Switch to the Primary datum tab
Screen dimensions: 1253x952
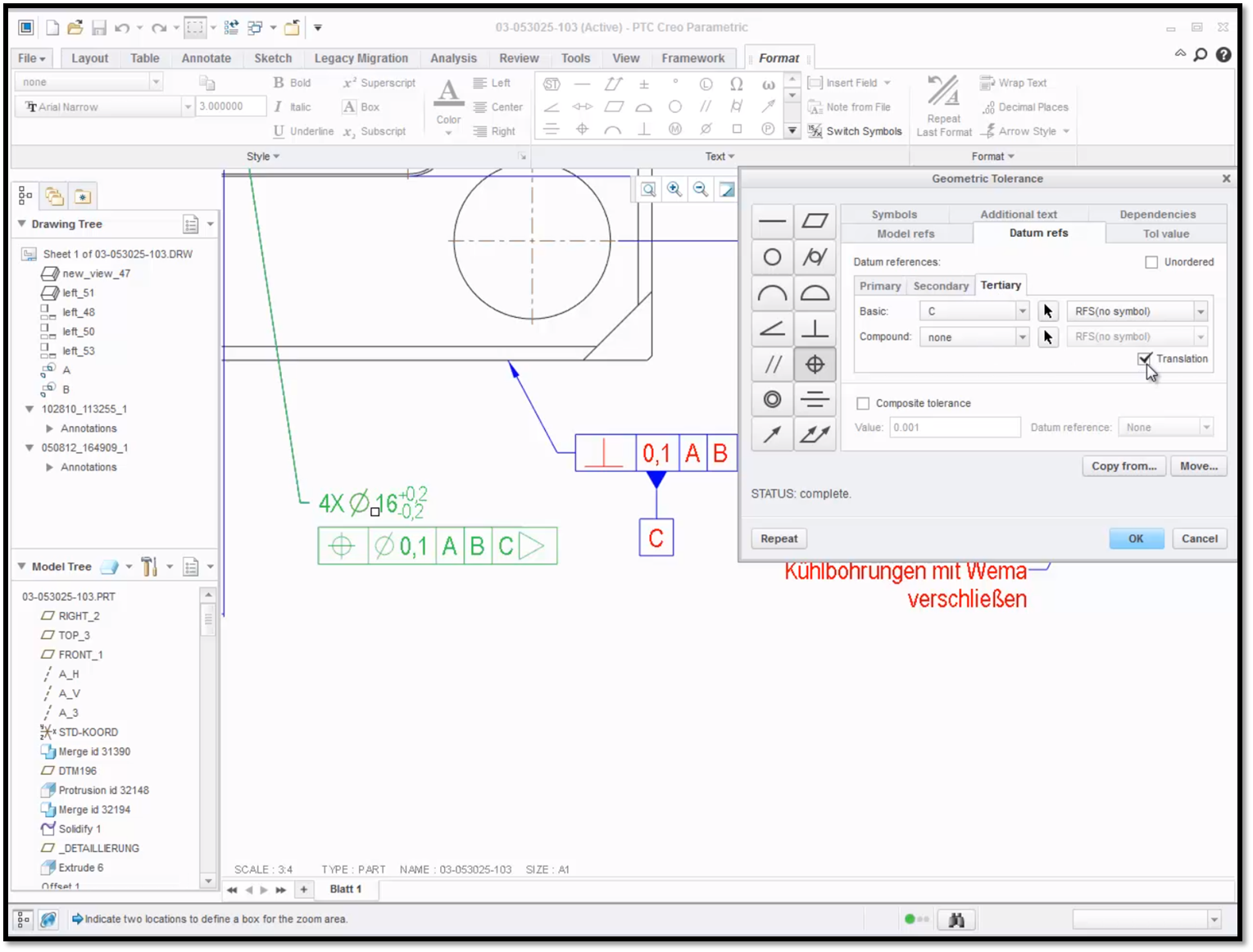[880, 286]
